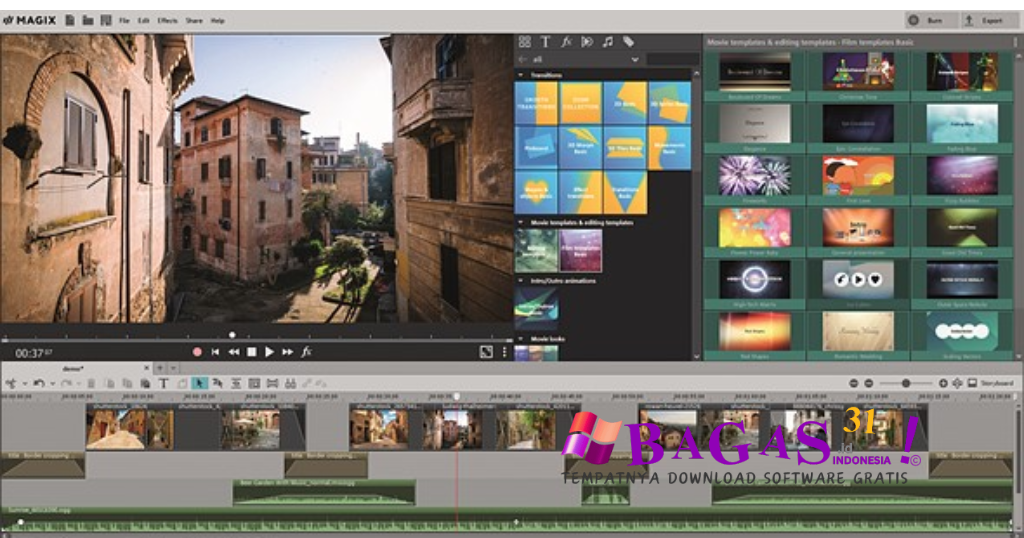Image resolution: width=1024 pixels, height=538 pixels.
Task: Click the rewind button
Action: (x=233, y=352)
